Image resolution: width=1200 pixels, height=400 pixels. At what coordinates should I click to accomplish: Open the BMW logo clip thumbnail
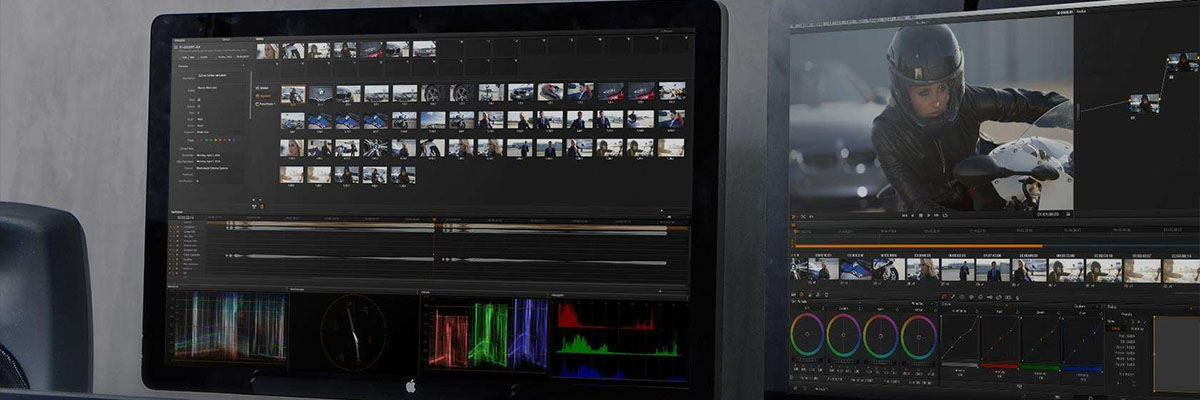tap(319, 93)
